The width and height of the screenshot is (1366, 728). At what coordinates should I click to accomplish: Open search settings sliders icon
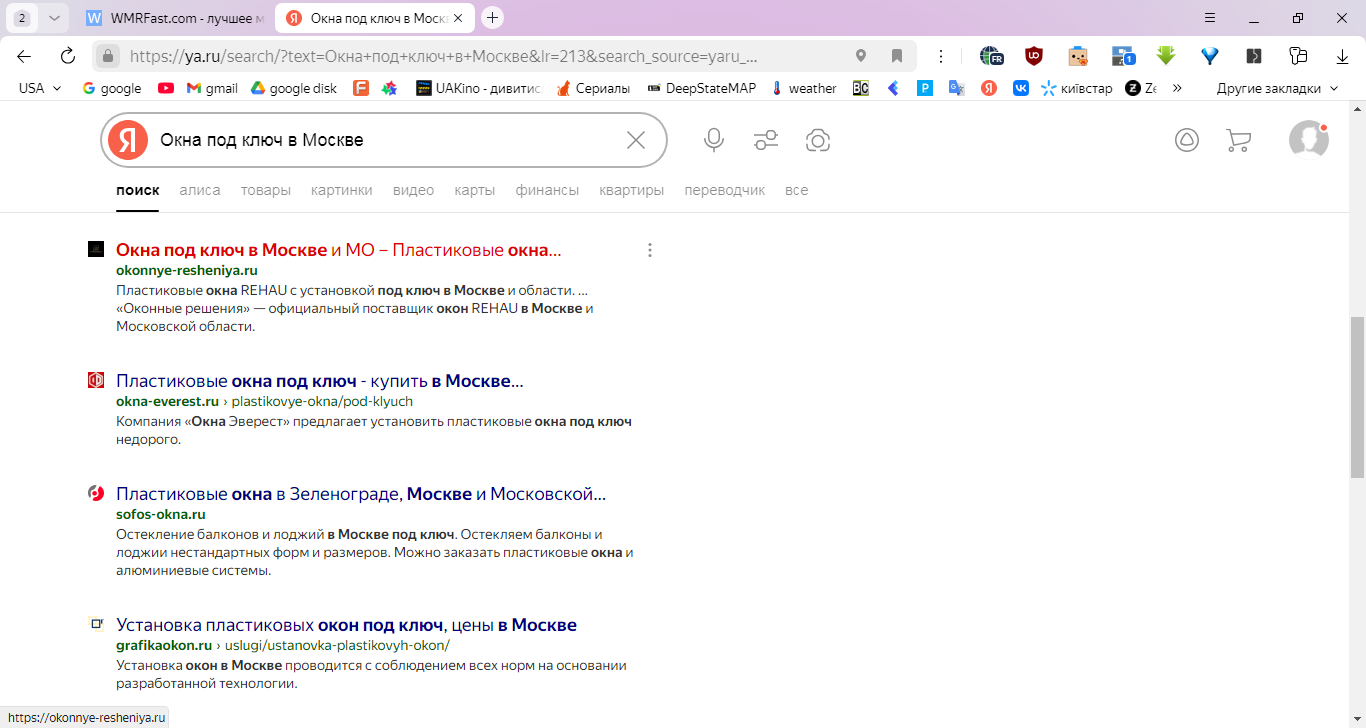[x=766, y=140]
